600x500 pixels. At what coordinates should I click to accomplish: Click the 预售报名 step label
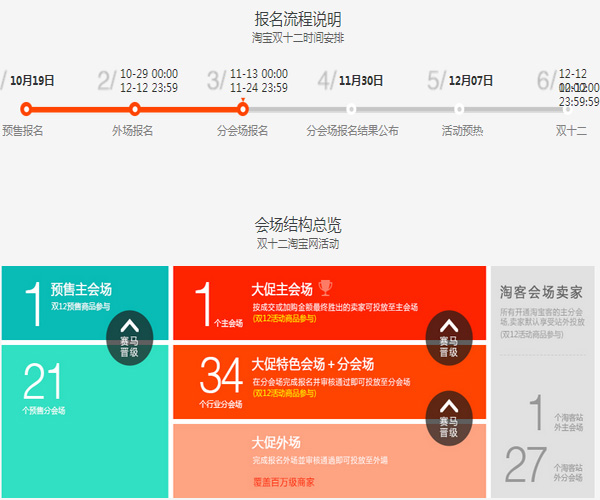click(23, 131)
